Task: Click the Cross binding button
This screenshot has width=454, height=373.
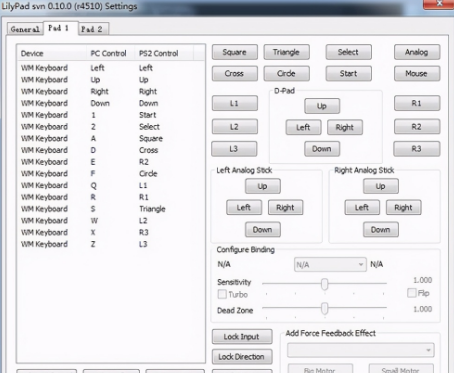Action: [x=235, y=74]
